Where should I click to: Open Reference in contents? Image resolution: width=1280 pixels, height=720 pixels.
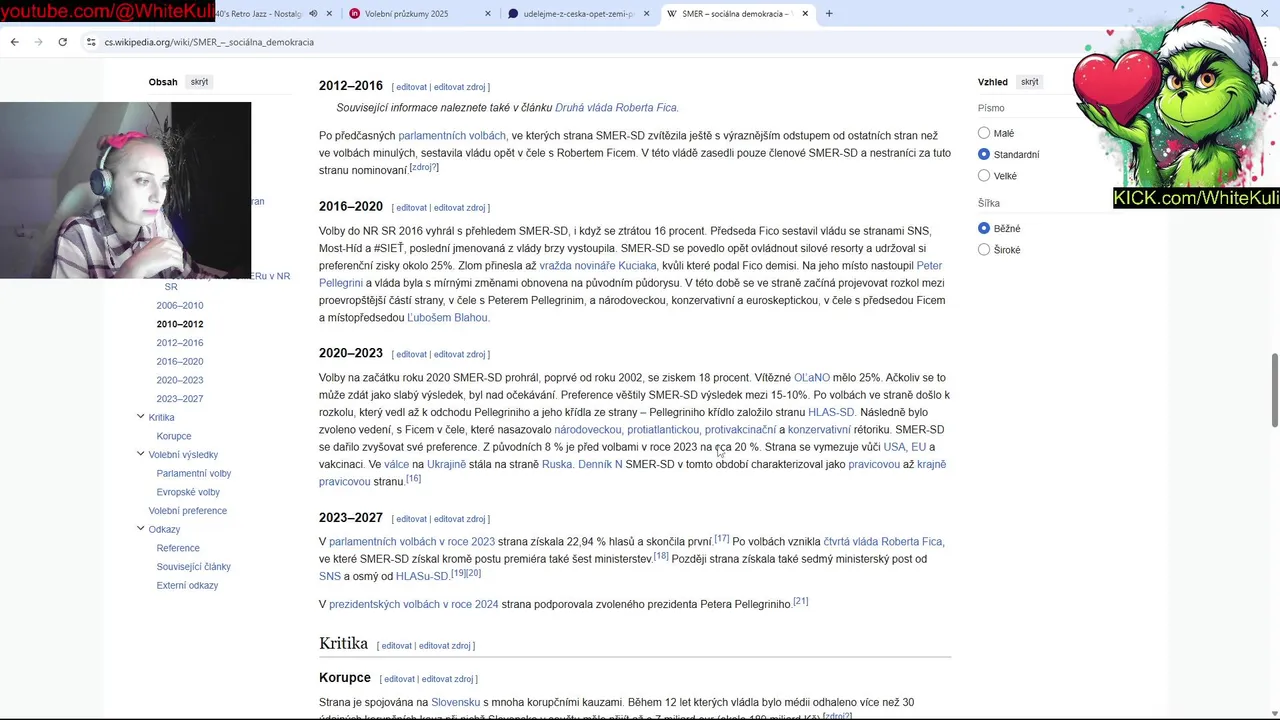pyautogui.click(x=178, y=548)
